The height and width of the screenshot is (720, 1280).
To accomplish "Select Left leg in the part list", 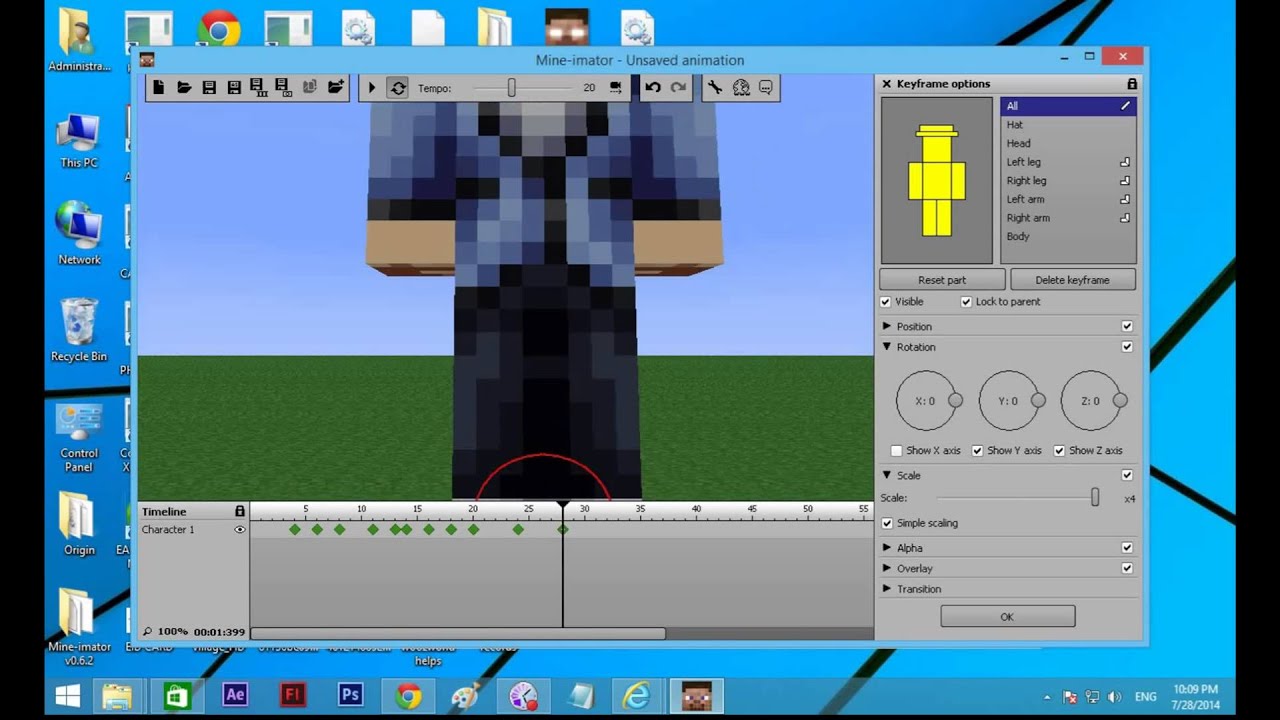I will (x=1068, y=162).
